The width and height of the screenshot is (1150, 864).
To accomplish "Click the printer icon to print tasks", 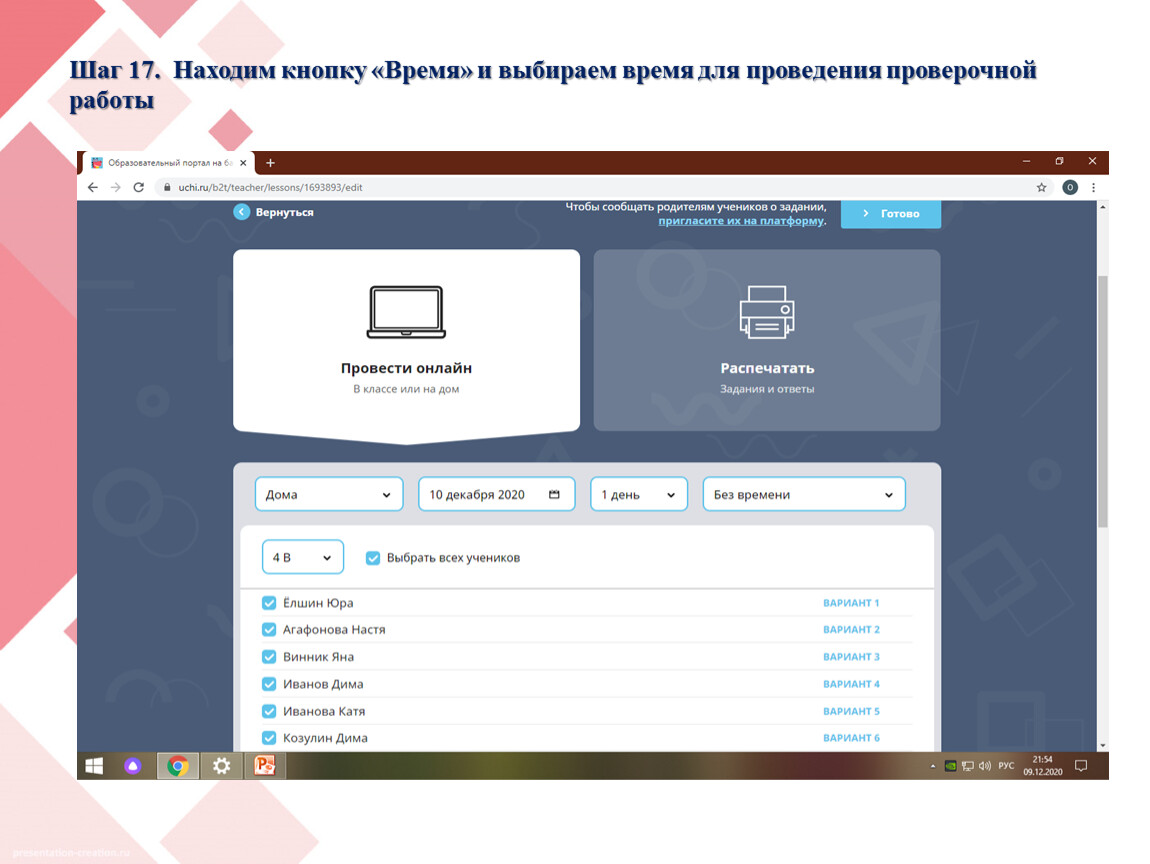I will click(x=767, y=312).
